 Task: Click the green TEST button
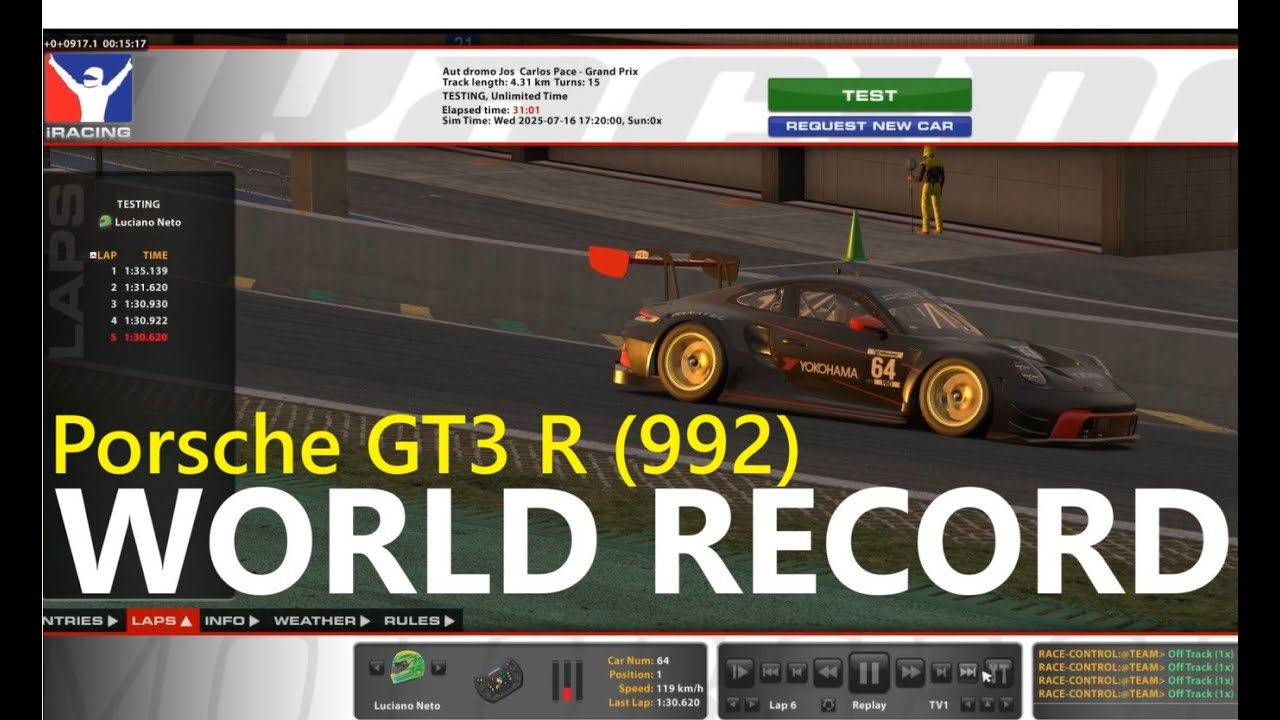pos(869,95)
